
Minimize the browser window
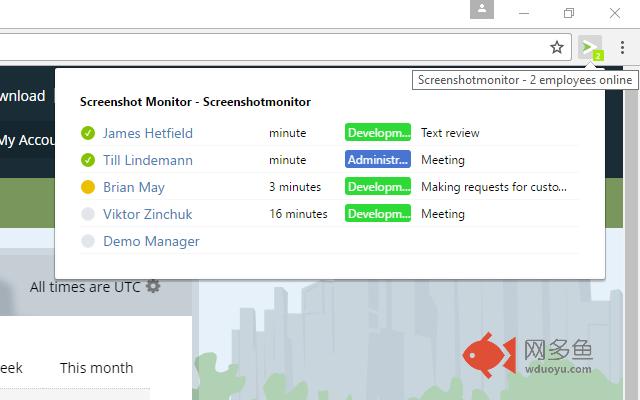click(524, 13)
